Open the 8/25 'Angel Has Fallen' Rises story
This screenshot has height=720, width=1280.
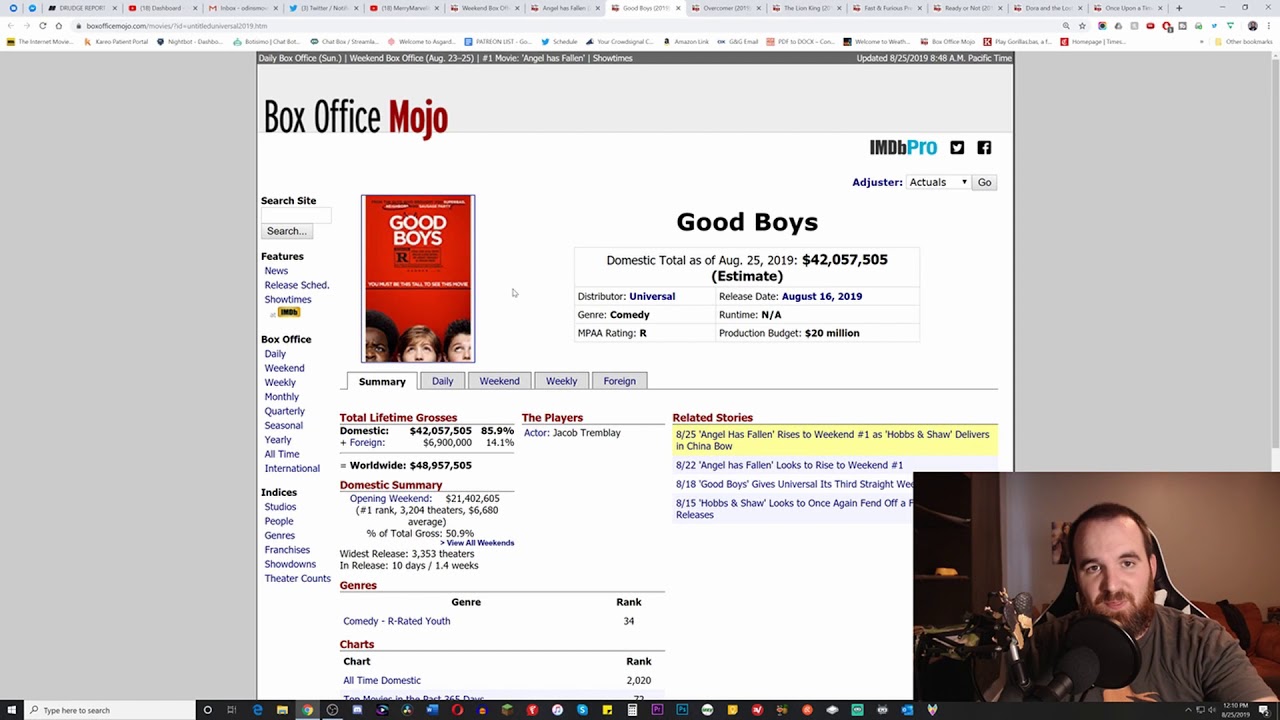pos(832,440)
